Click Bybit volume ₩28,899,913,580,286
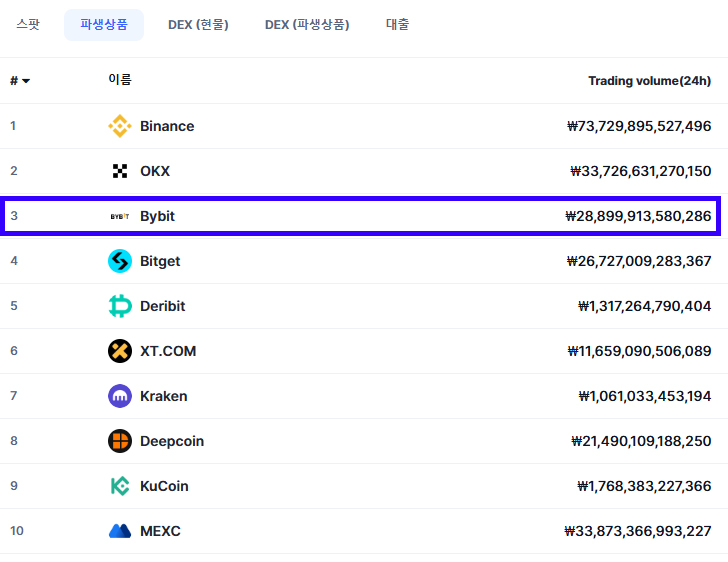The width and height of the screenshot is (728, 562). 638,216
